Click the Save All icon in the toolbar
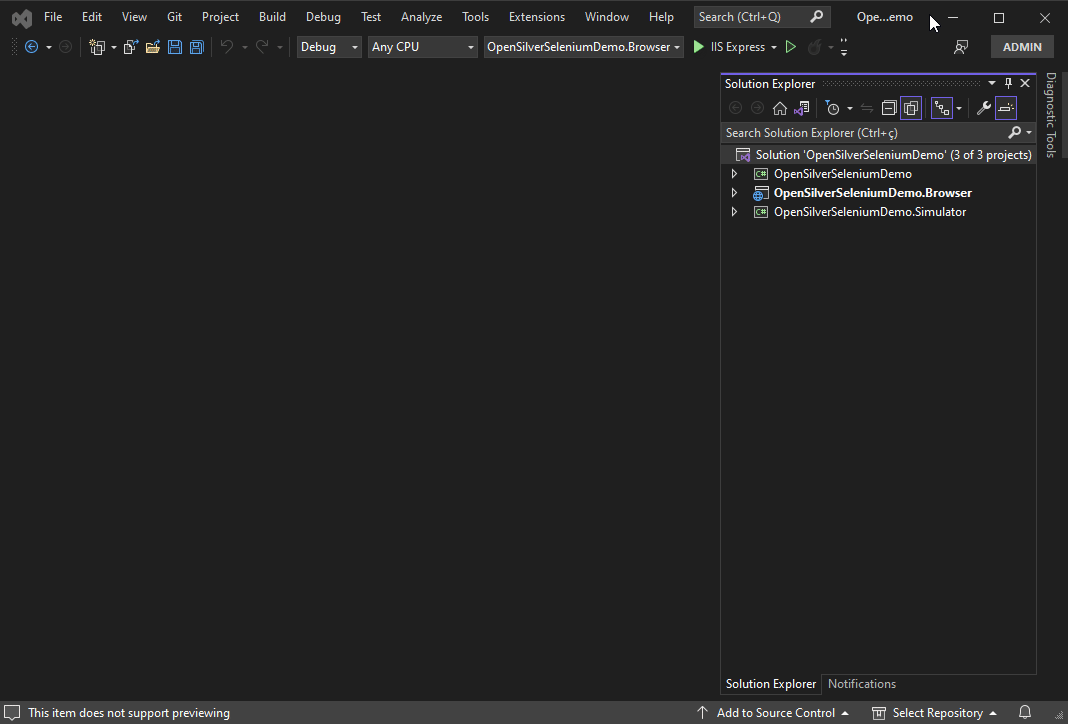 196,46
